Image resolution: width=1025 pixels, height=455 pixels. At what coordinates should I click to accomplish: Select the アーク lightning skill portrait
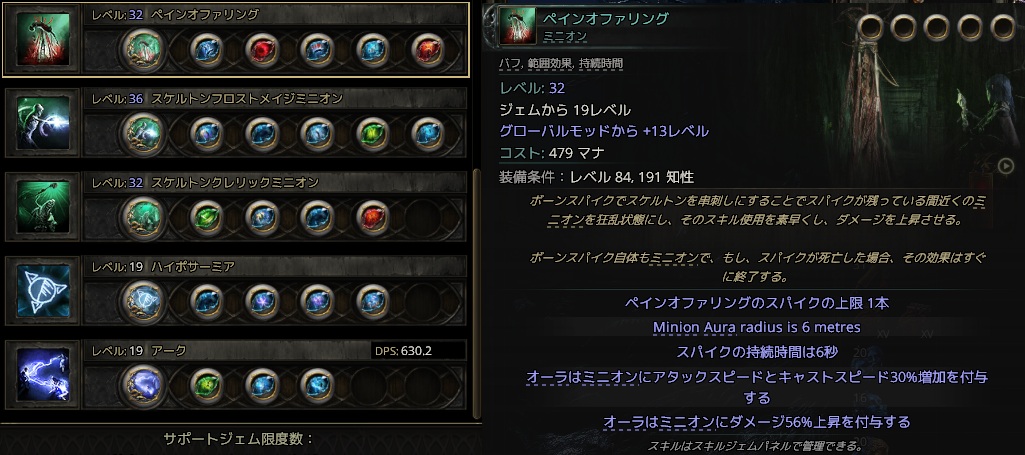[42, 373]
